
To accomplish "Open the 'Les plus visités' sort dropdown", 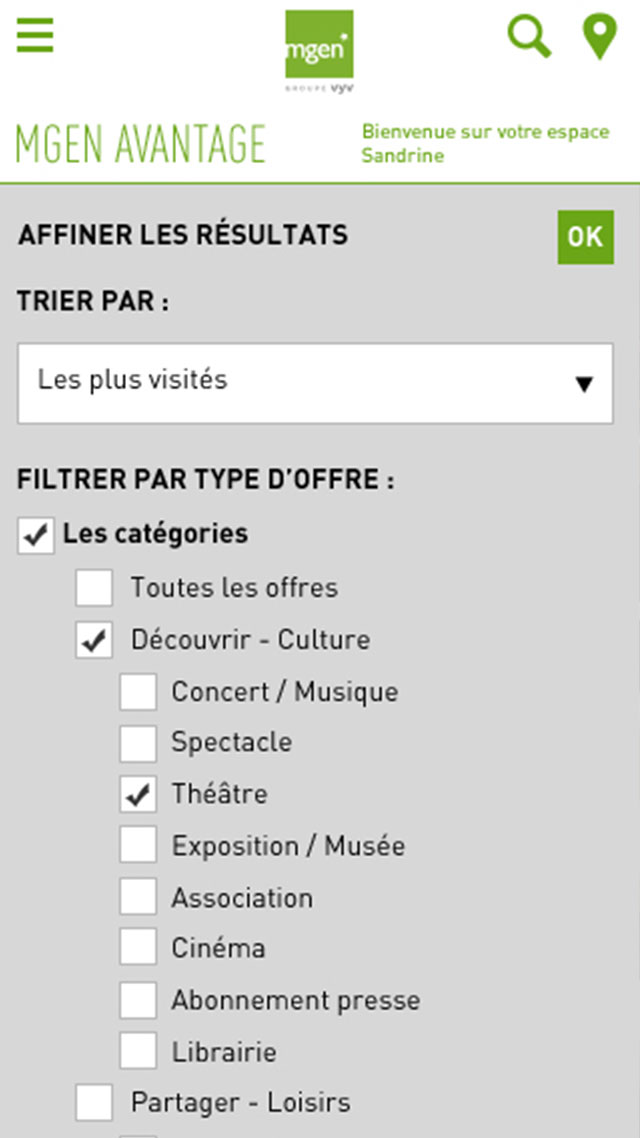I will click(x=315, y=383).
